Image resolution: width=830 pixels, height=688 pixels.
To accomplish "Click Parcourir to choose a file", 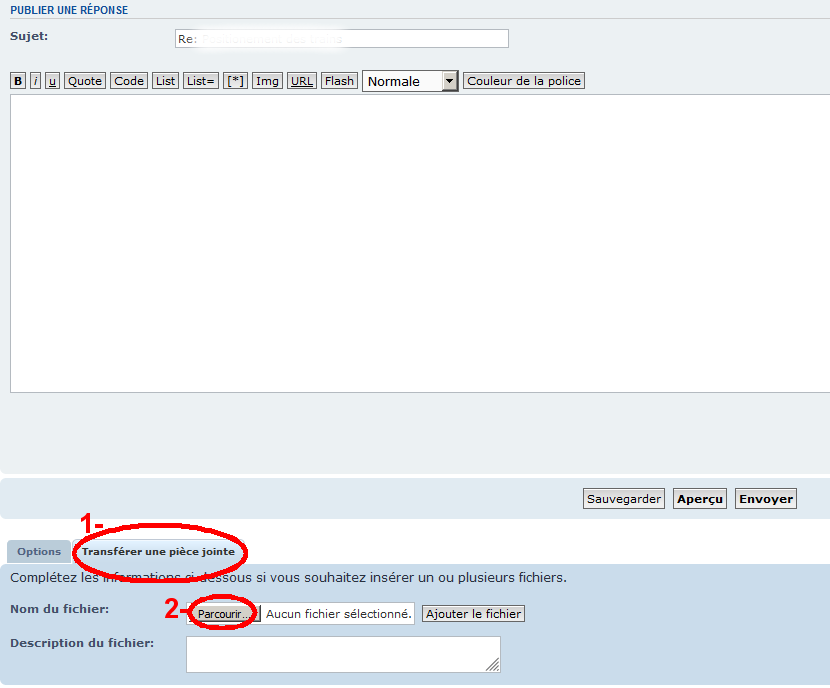I will [223, 614].
